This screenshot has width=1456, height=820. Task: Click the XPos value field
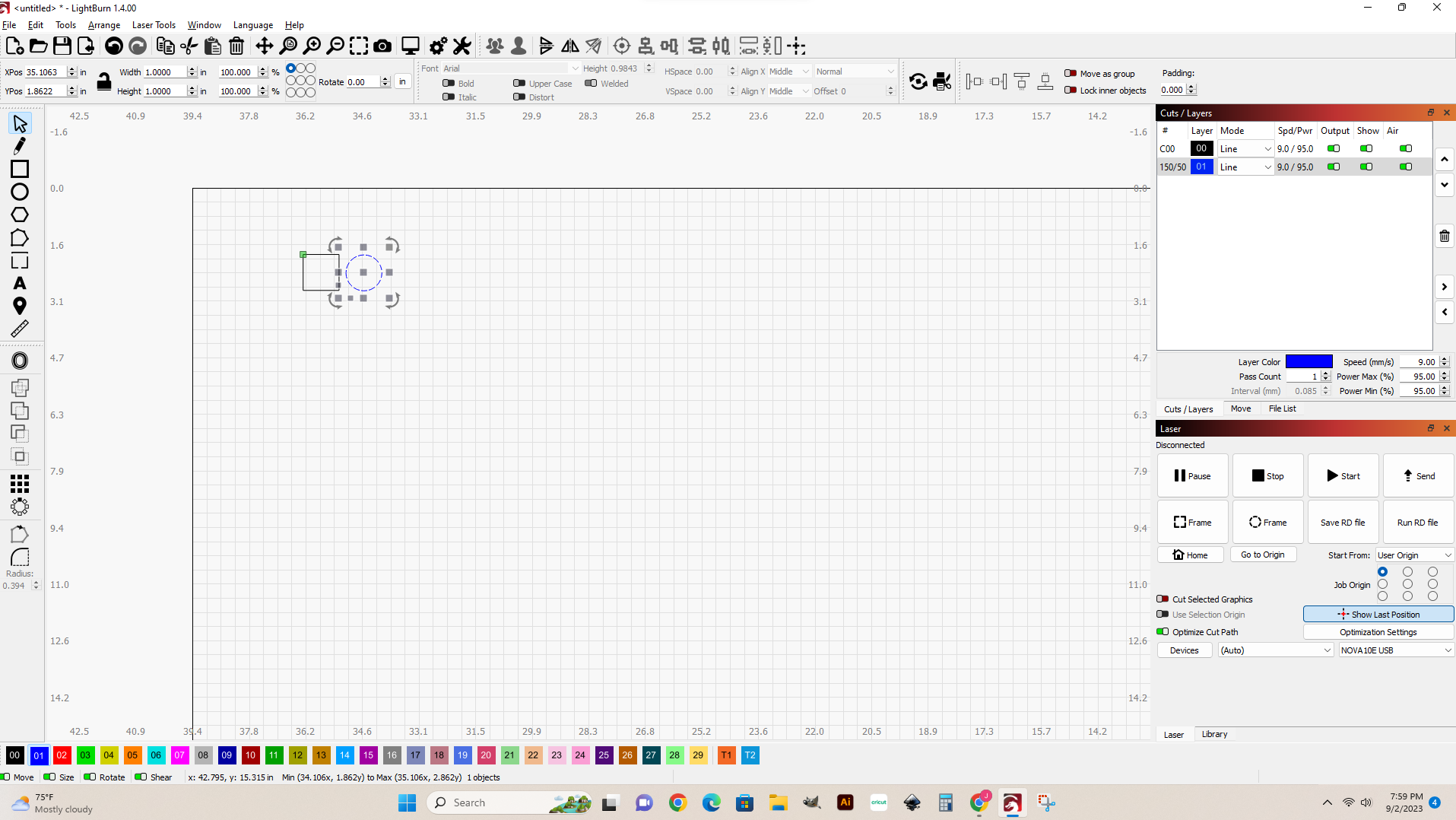click(46, 73)
